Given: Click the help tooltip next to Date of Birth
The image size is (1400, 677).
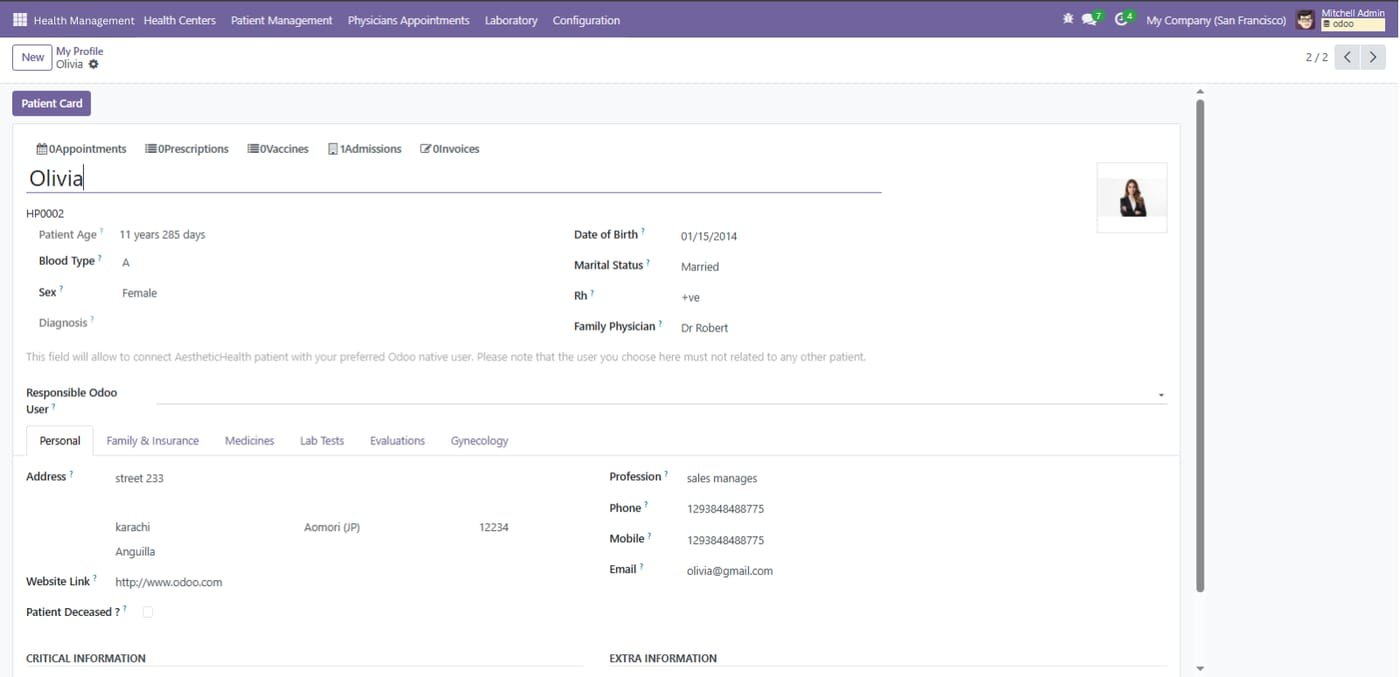Looking at the screenshot, I should 643,231.
